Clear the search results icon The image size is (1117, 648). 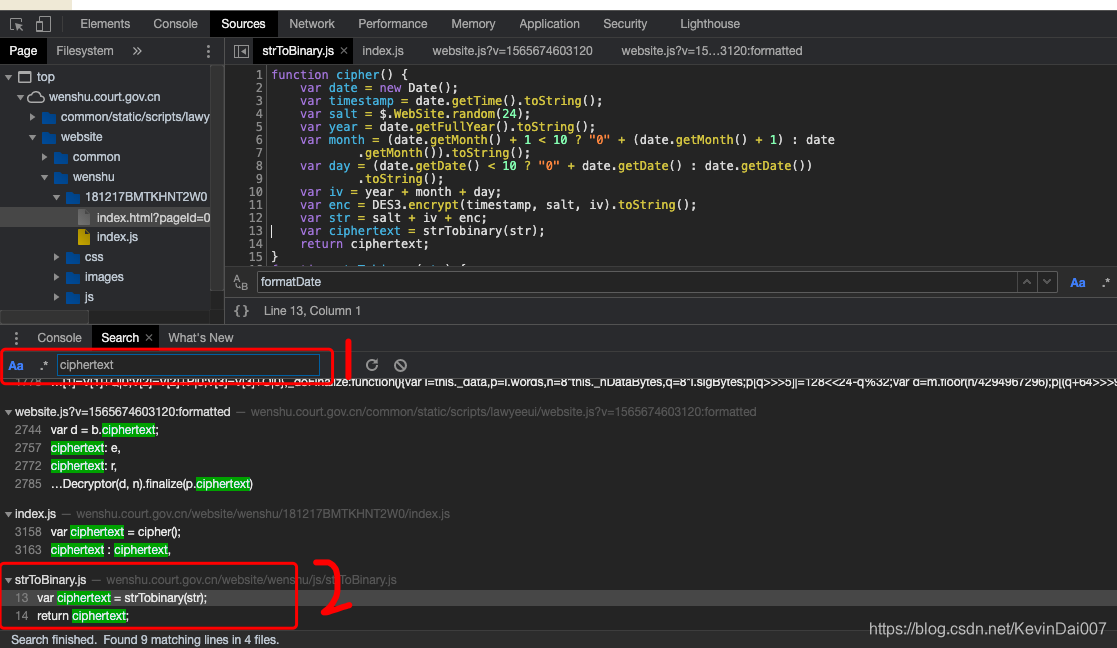[x=400, y=365]
